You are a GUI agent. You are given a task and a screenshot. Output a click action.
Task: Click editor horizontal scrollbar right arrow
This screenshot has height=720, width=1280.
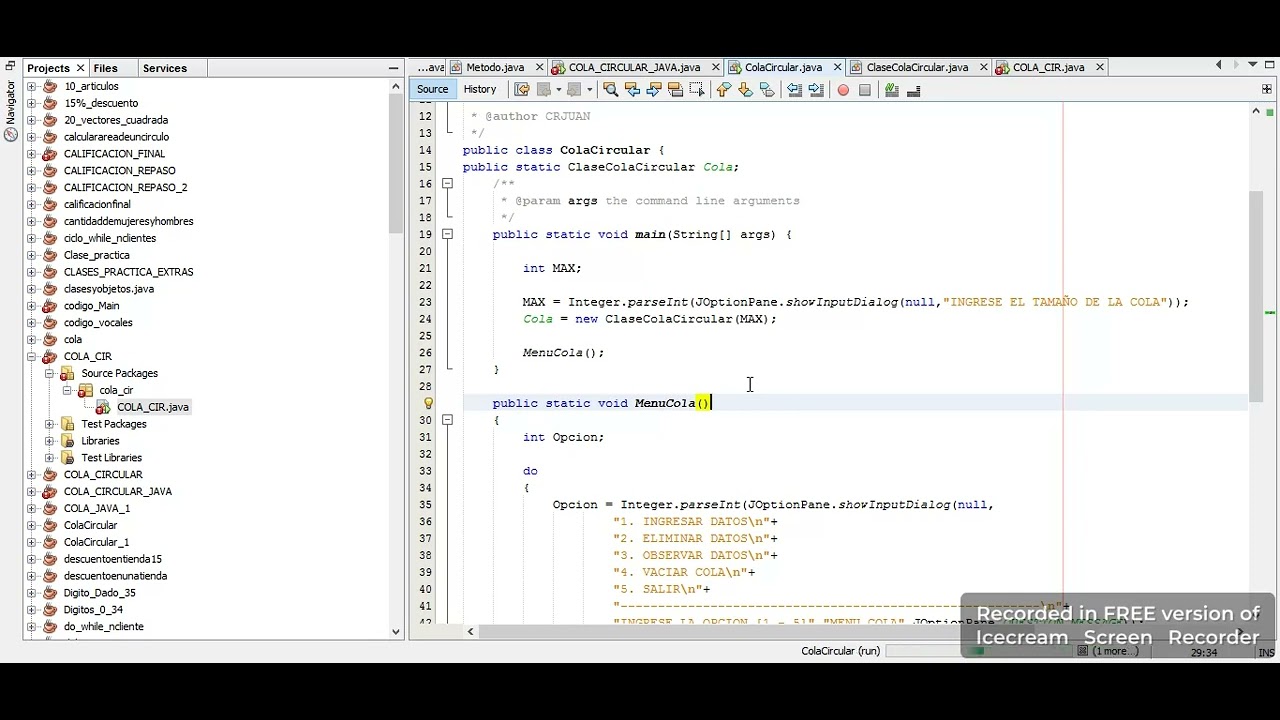click(1243, 631)
